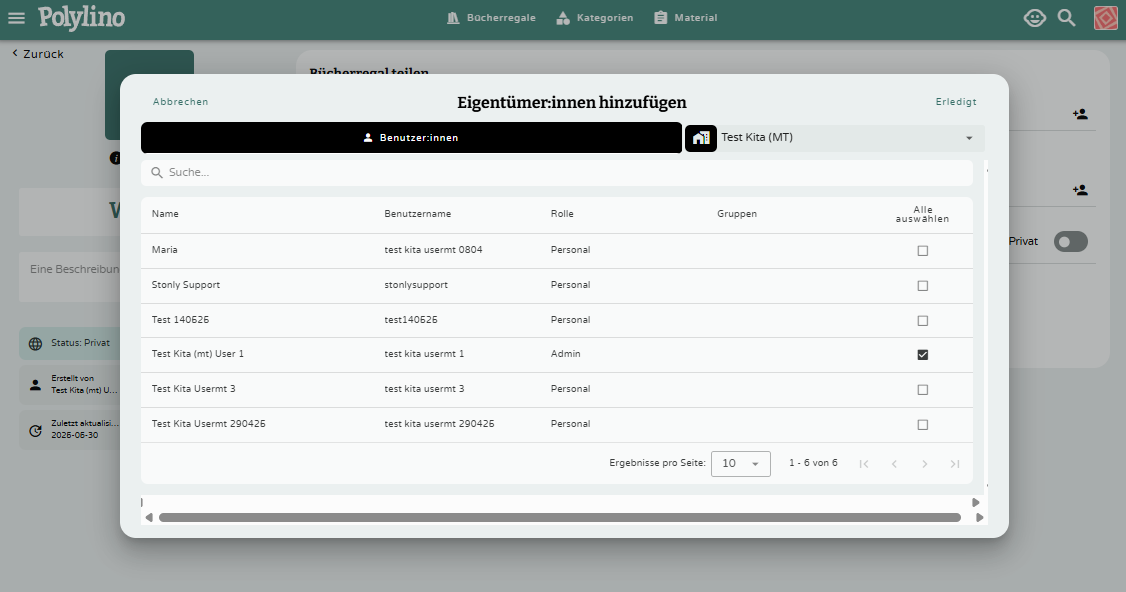Click the person icon beside Erstellt von
The width and height of the screenshot is (1126, 592).
(x=35, y=385)
